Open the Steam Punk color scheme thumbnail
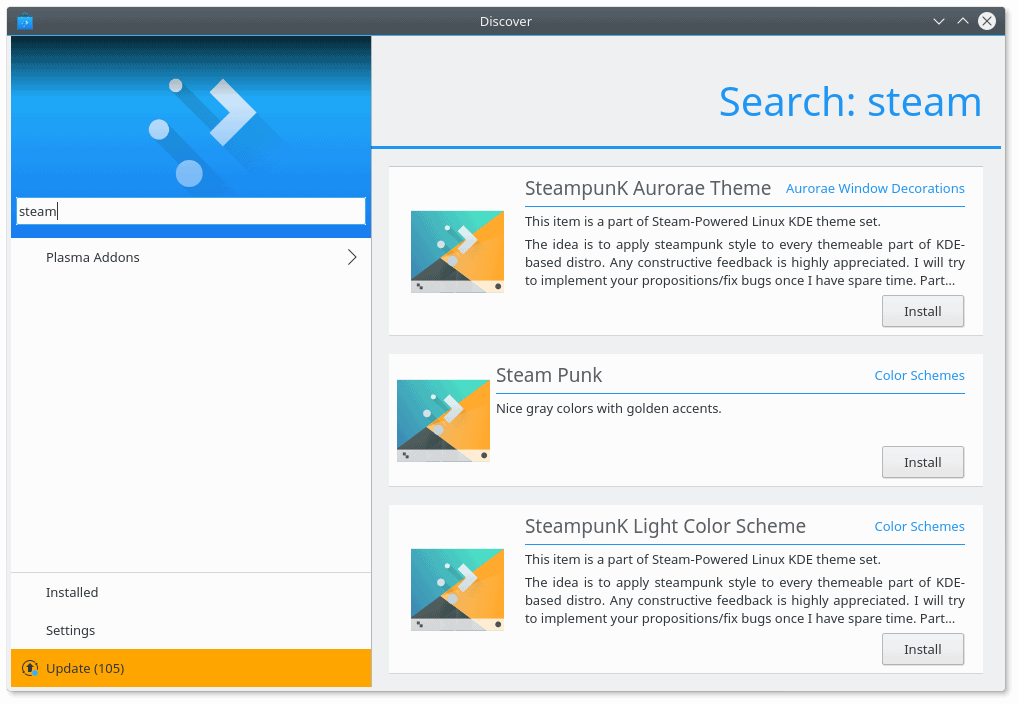1018x704 pixels. [443, 420]
